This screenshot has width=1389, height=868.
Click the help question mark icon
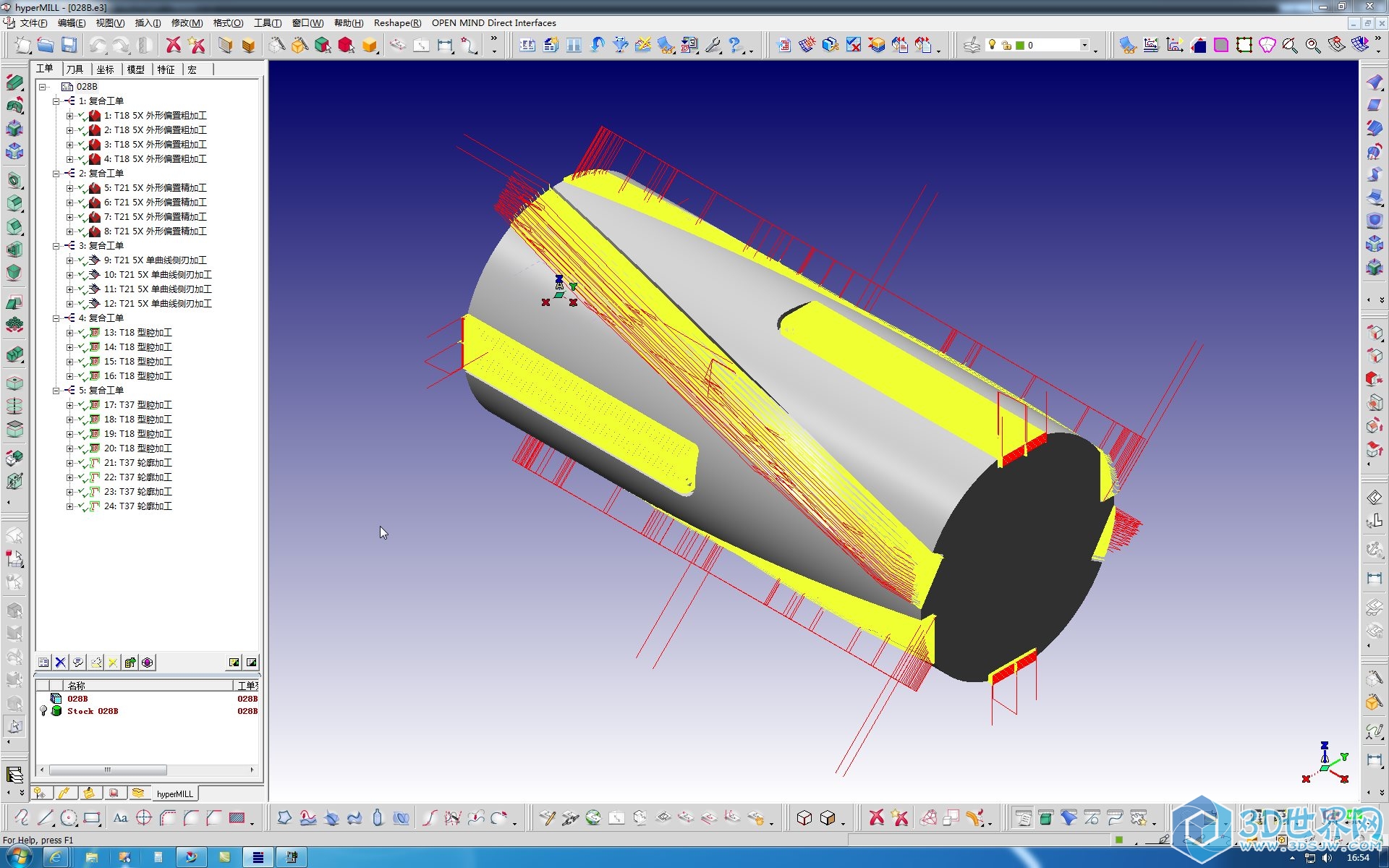point(736,46)
